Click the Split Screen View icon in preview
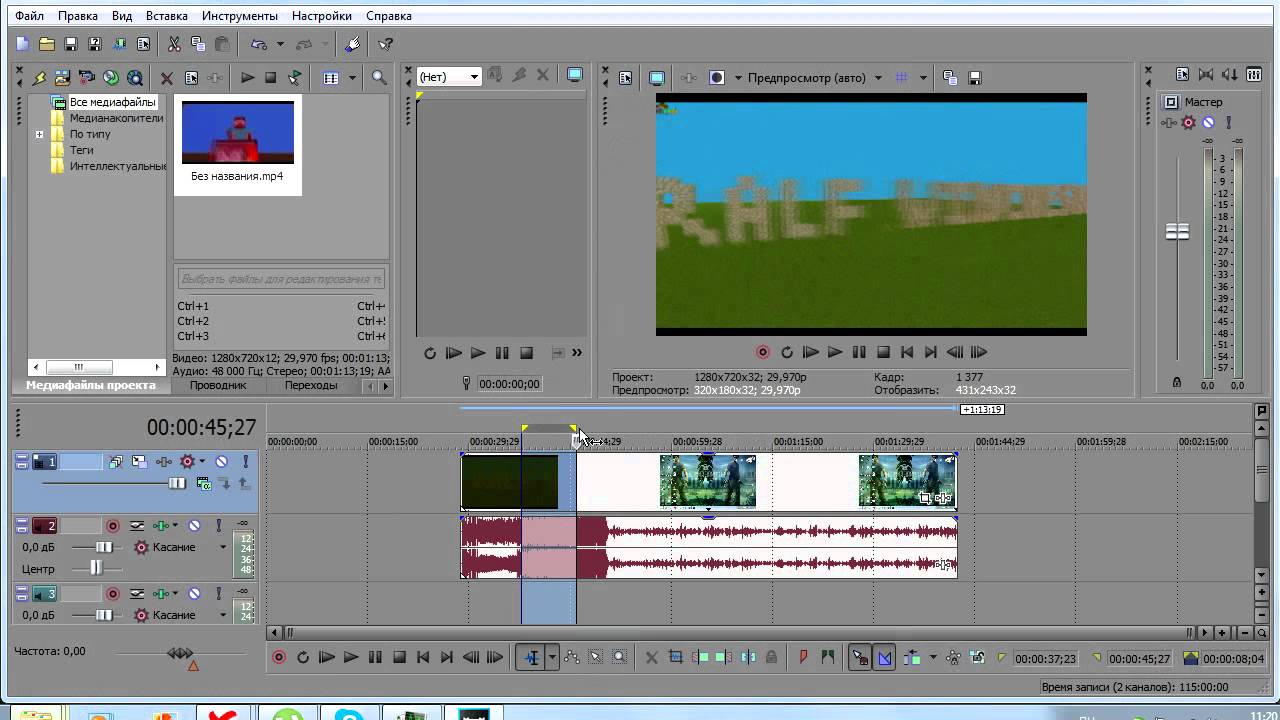This screenshot has height=720, width=1280. (x=716, y=77)
